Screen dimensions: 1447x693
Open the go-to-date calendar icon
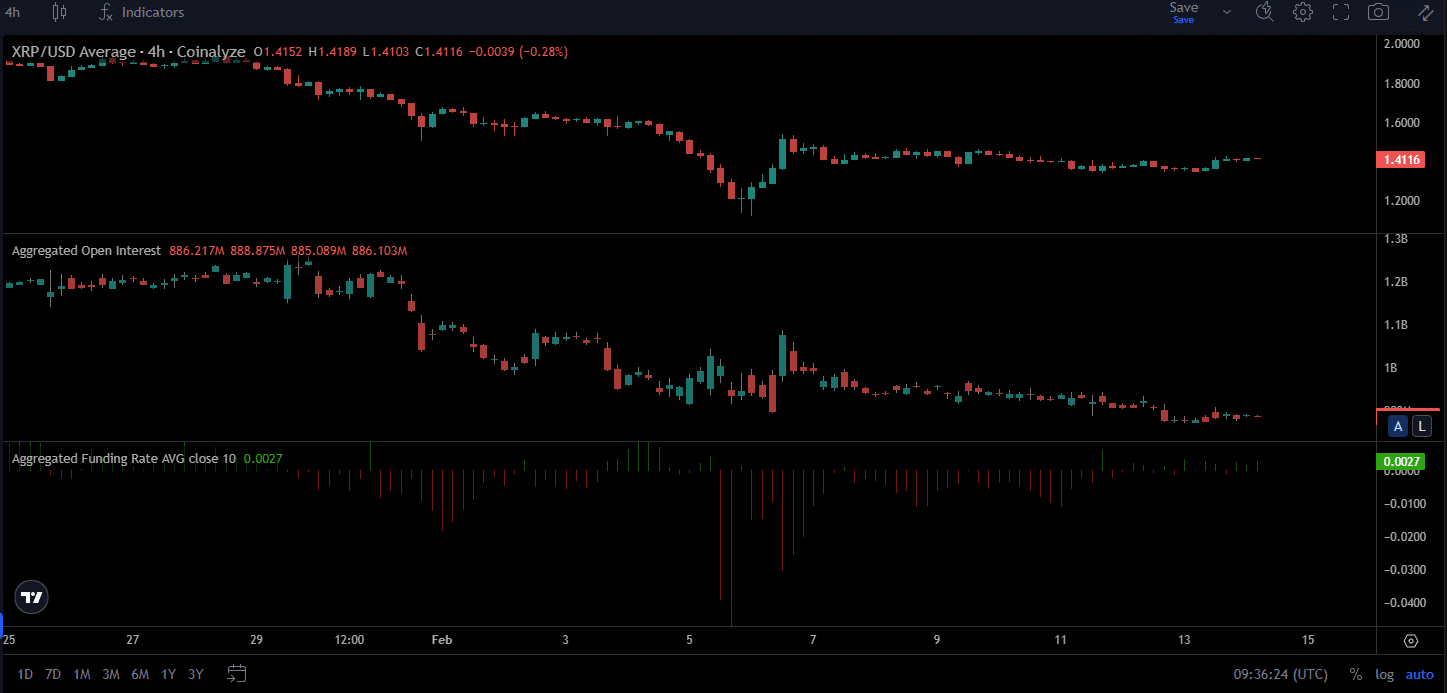point(236,674)
